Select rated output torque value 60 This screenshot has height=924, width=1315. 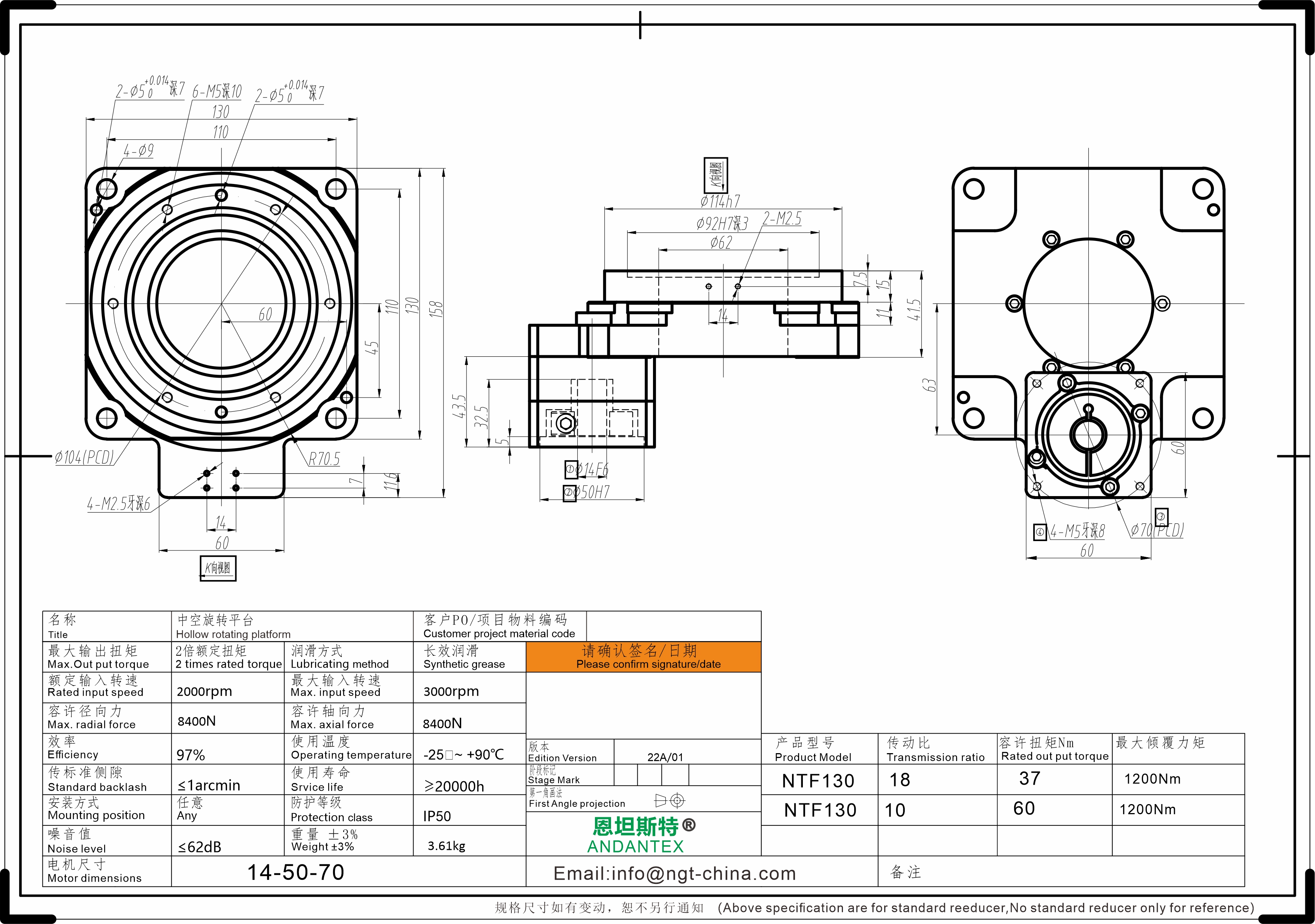coord(1024,808)
